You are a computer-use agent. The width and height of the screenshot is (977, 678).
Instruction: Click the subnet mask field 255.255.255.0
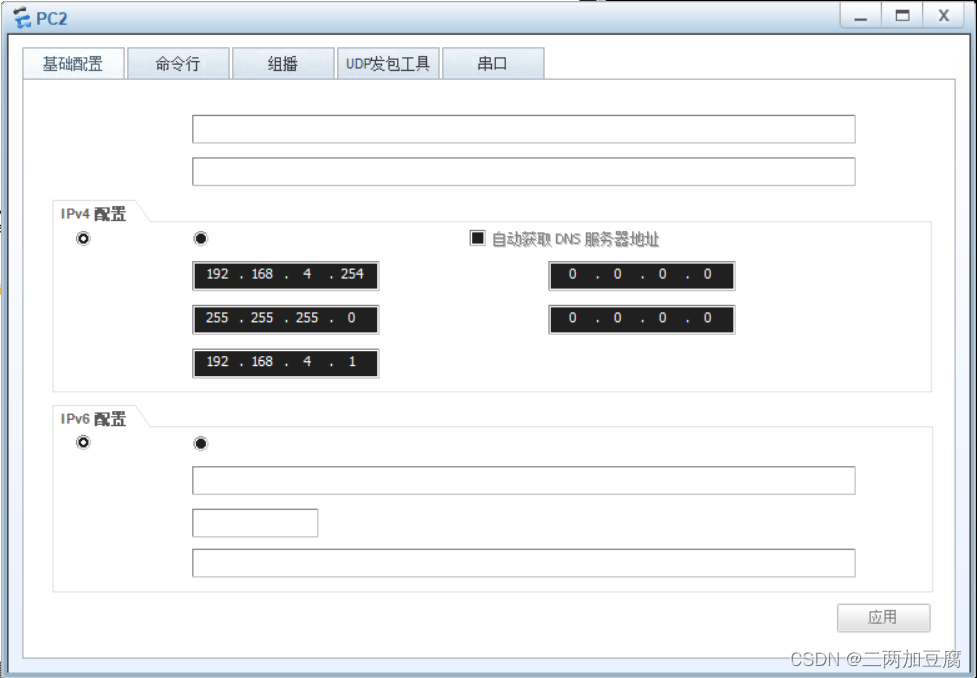pyautogui.click(x=285, y=319)
